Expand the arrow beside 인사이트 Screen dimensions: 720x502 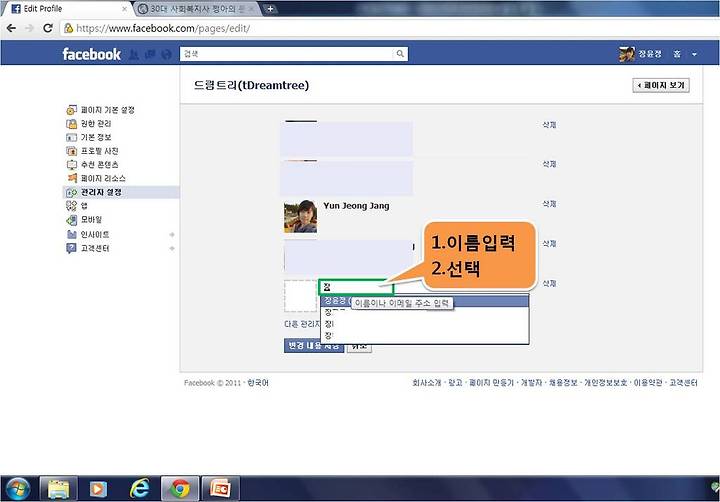tap(172, 234)
